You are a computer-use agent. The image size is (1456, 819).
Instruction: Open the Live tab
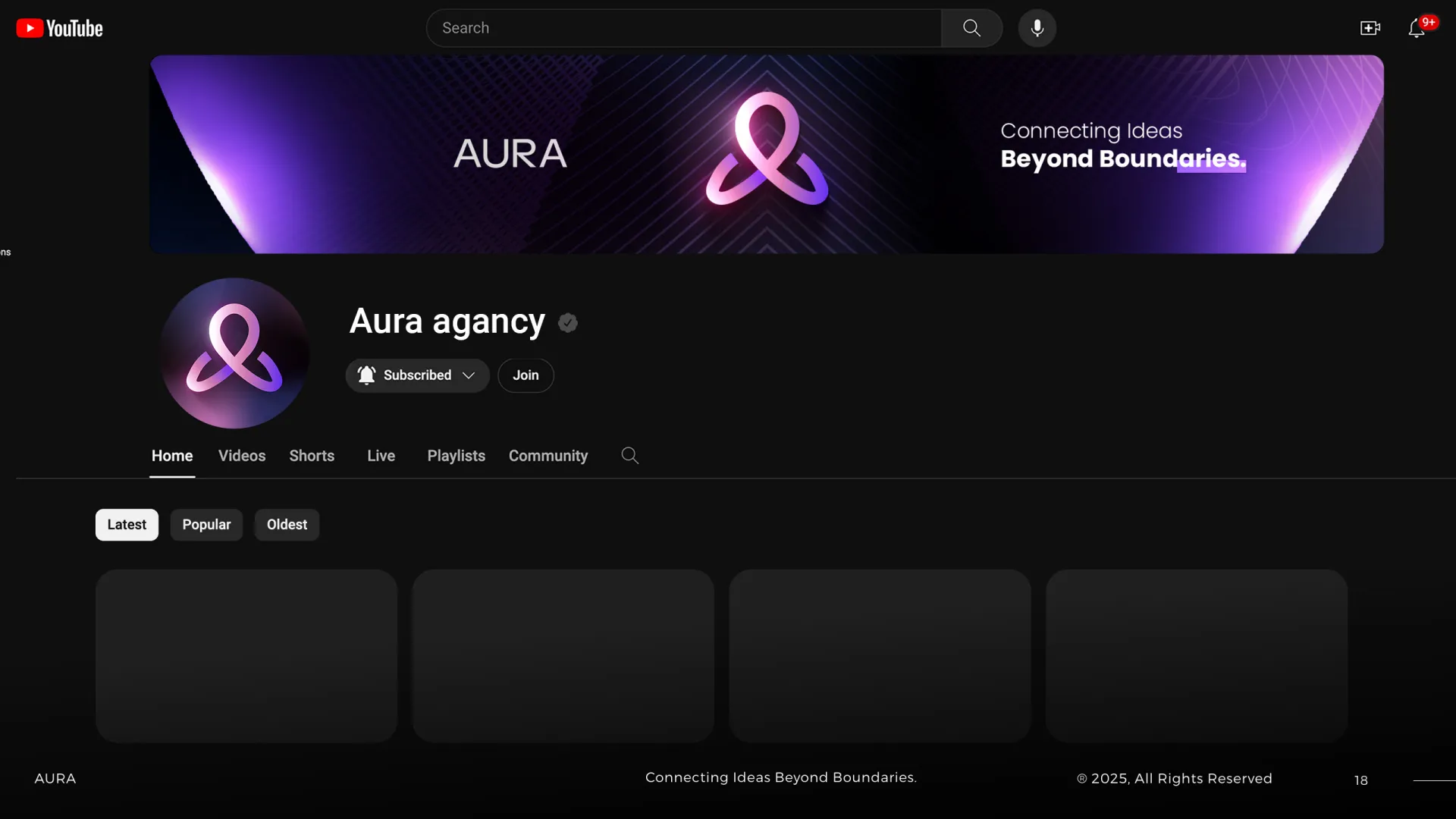(x=381, y=456)
